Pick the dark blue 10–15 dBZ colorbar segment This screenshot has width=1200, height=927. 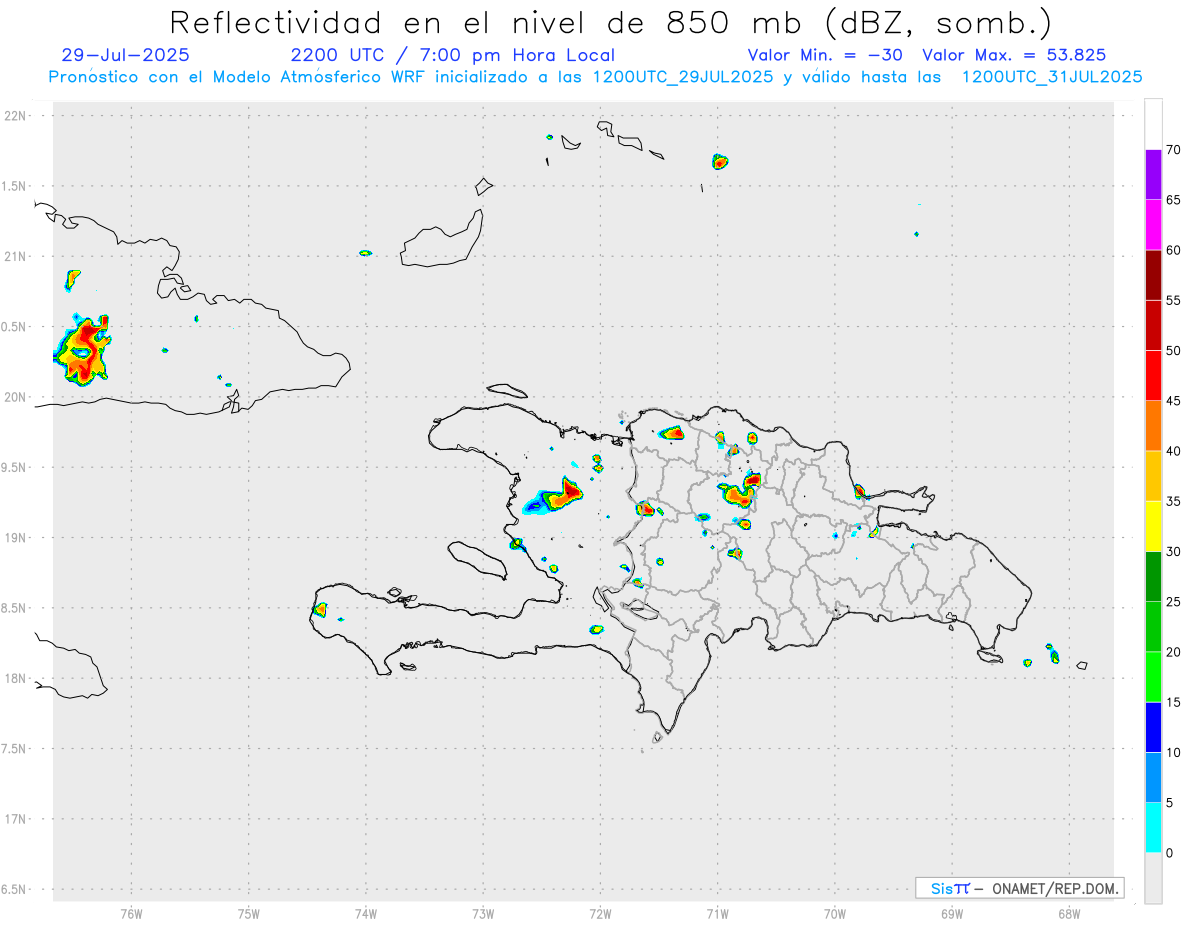1153,727
